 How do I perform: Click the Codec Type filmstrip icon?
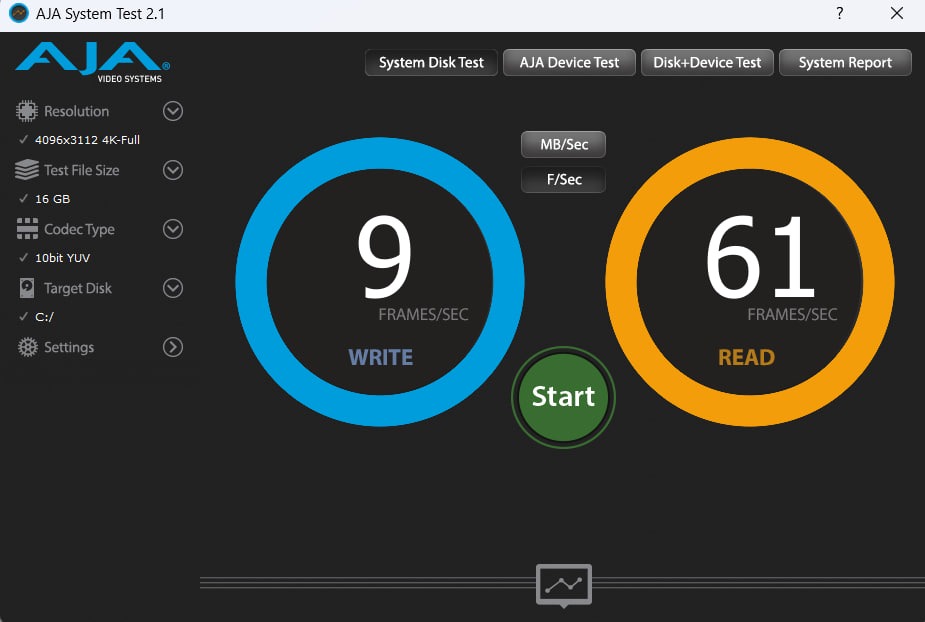pyautogui.click(x=27, y=229)
